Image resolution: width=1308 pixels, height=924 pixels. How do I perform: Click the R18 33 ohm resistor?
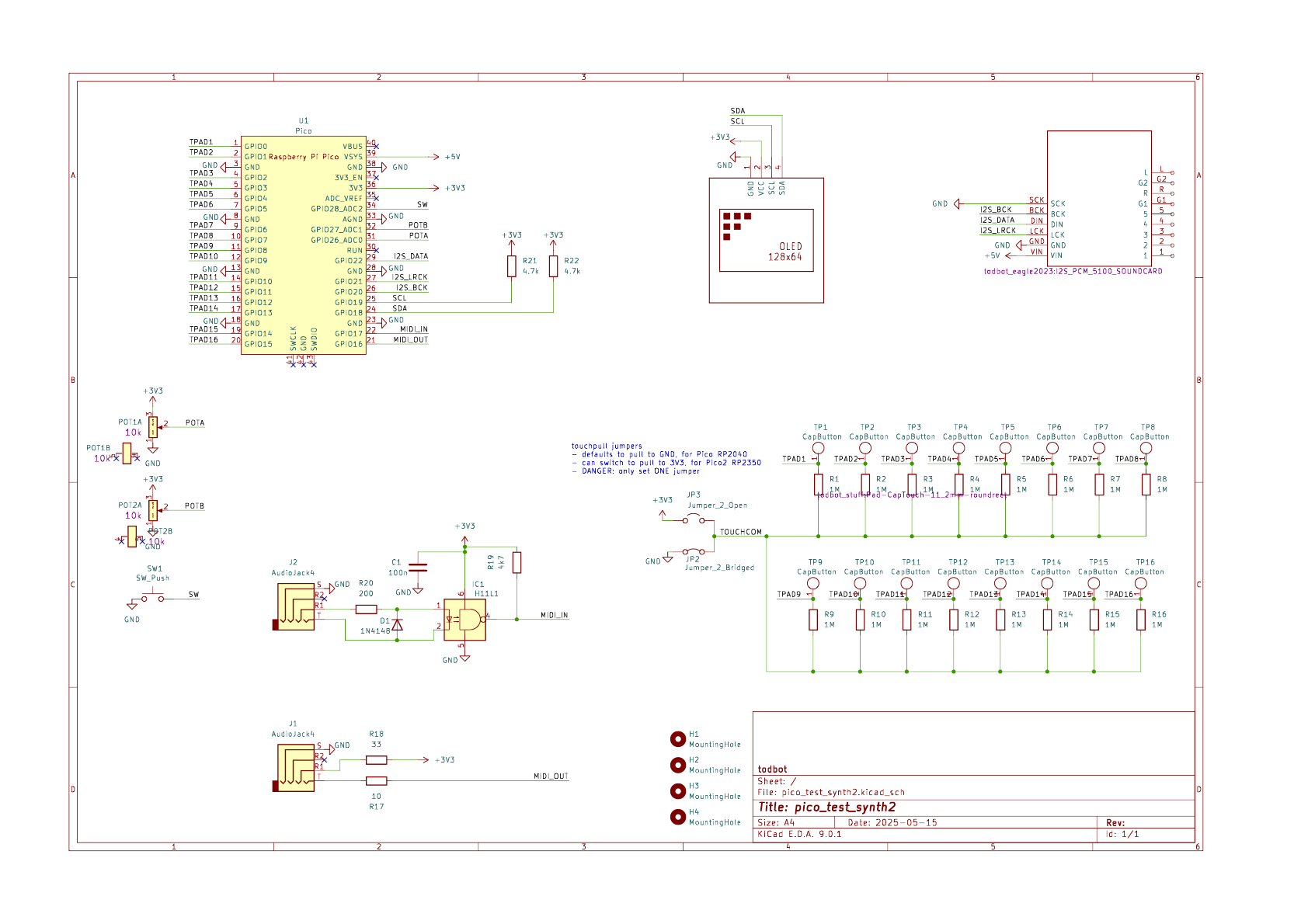tap(376, 760)
